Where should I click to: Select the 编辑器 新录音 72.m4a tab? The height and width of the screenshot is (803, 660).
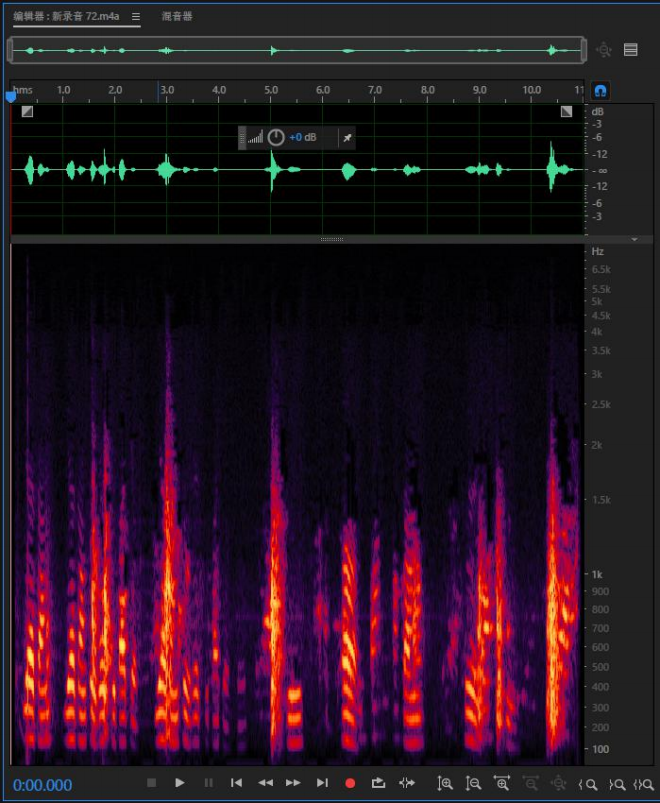pos(67,16)
